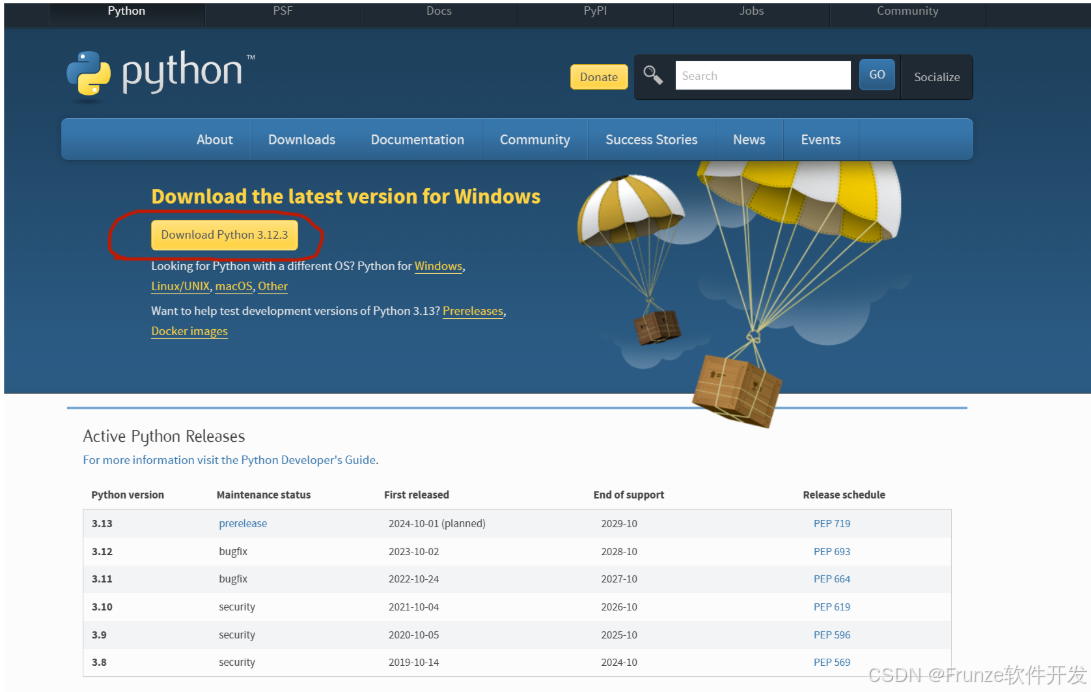Open the Community top bar tab

click(907, 11)
